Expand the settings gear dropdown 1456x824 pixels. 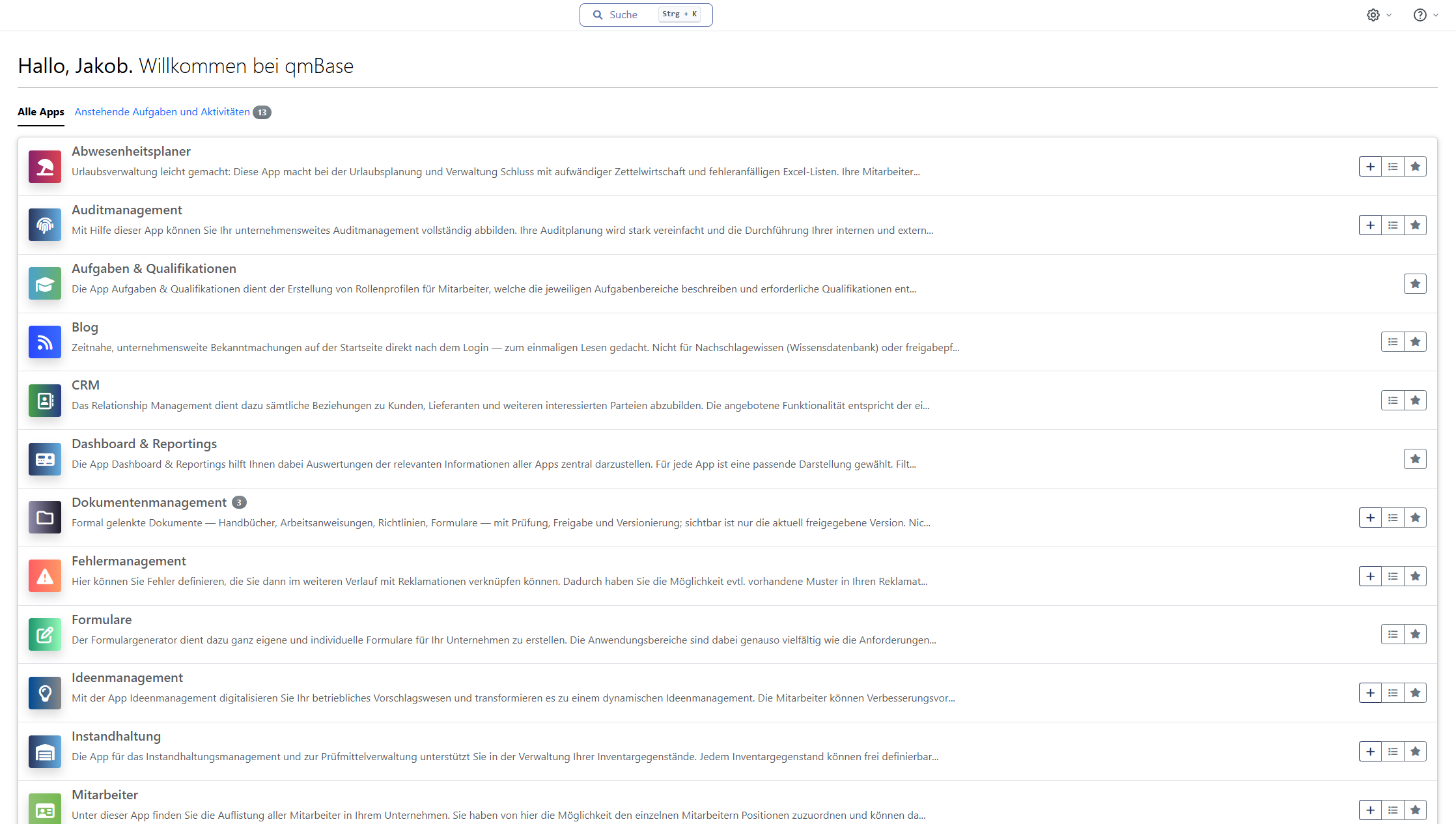click(1379, 15)
